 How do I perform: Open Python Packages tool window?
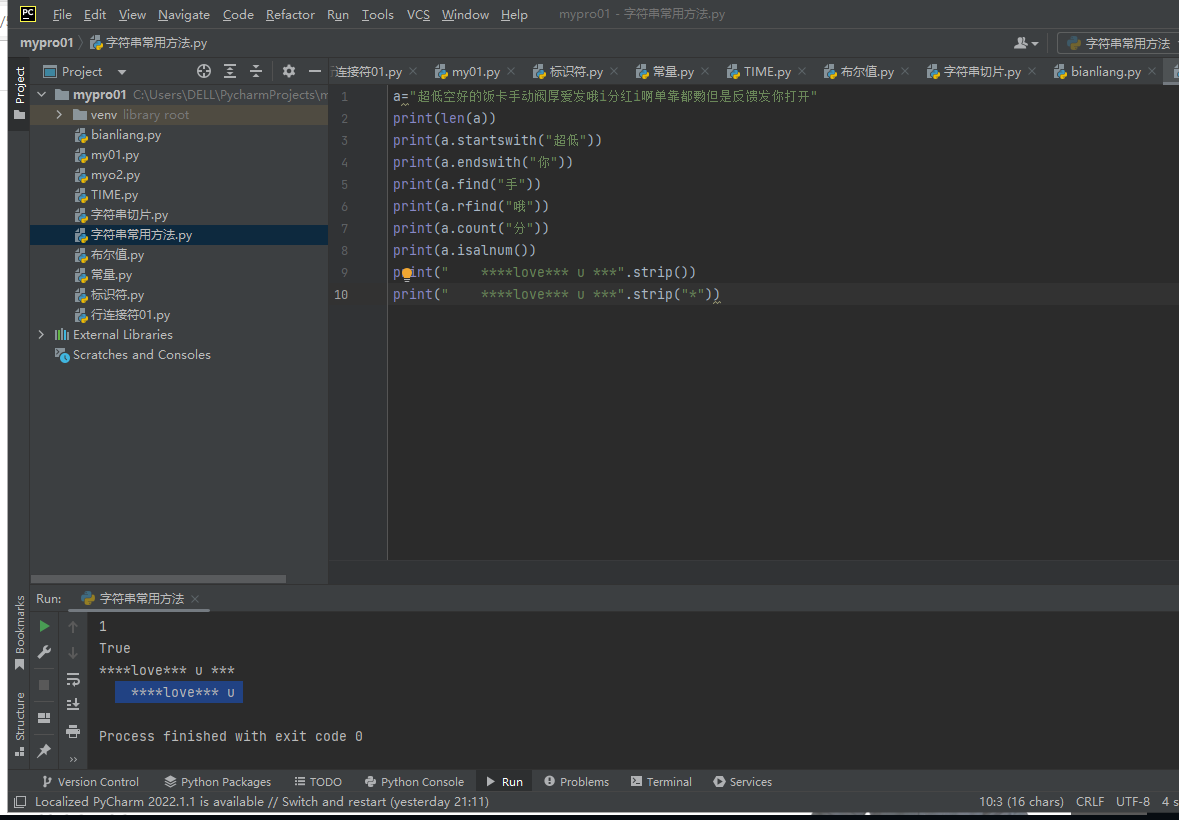pos(218,782)
